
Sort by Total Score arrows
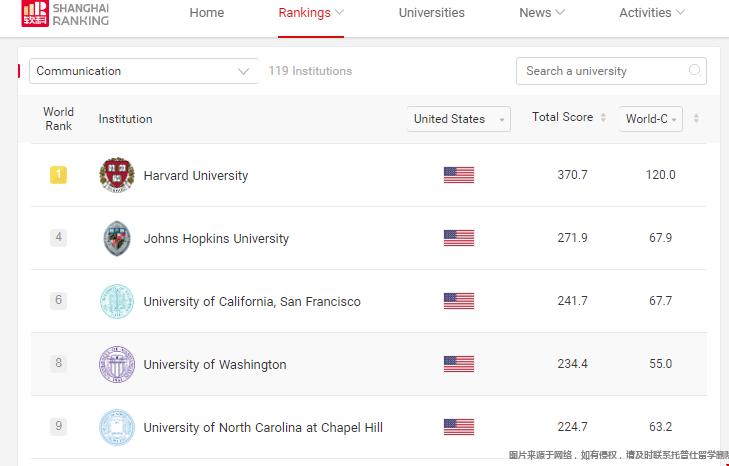click(603, 117)
